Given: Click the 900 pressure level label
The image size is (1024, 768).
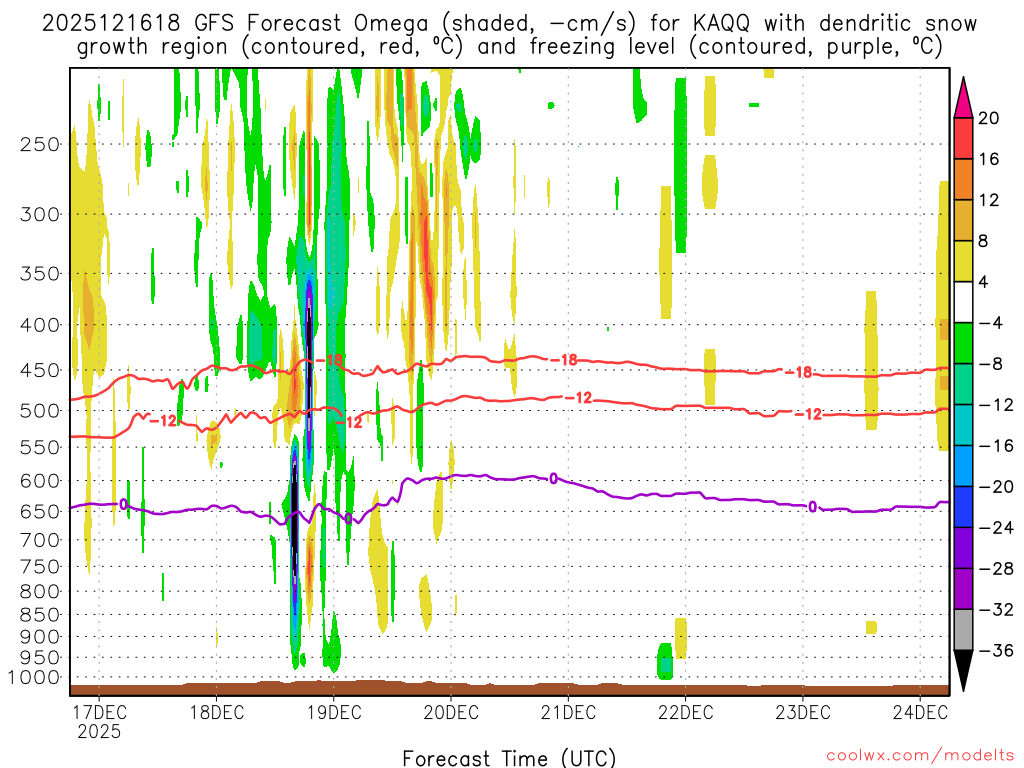Looking at the screenshot, I should point(40,637).
